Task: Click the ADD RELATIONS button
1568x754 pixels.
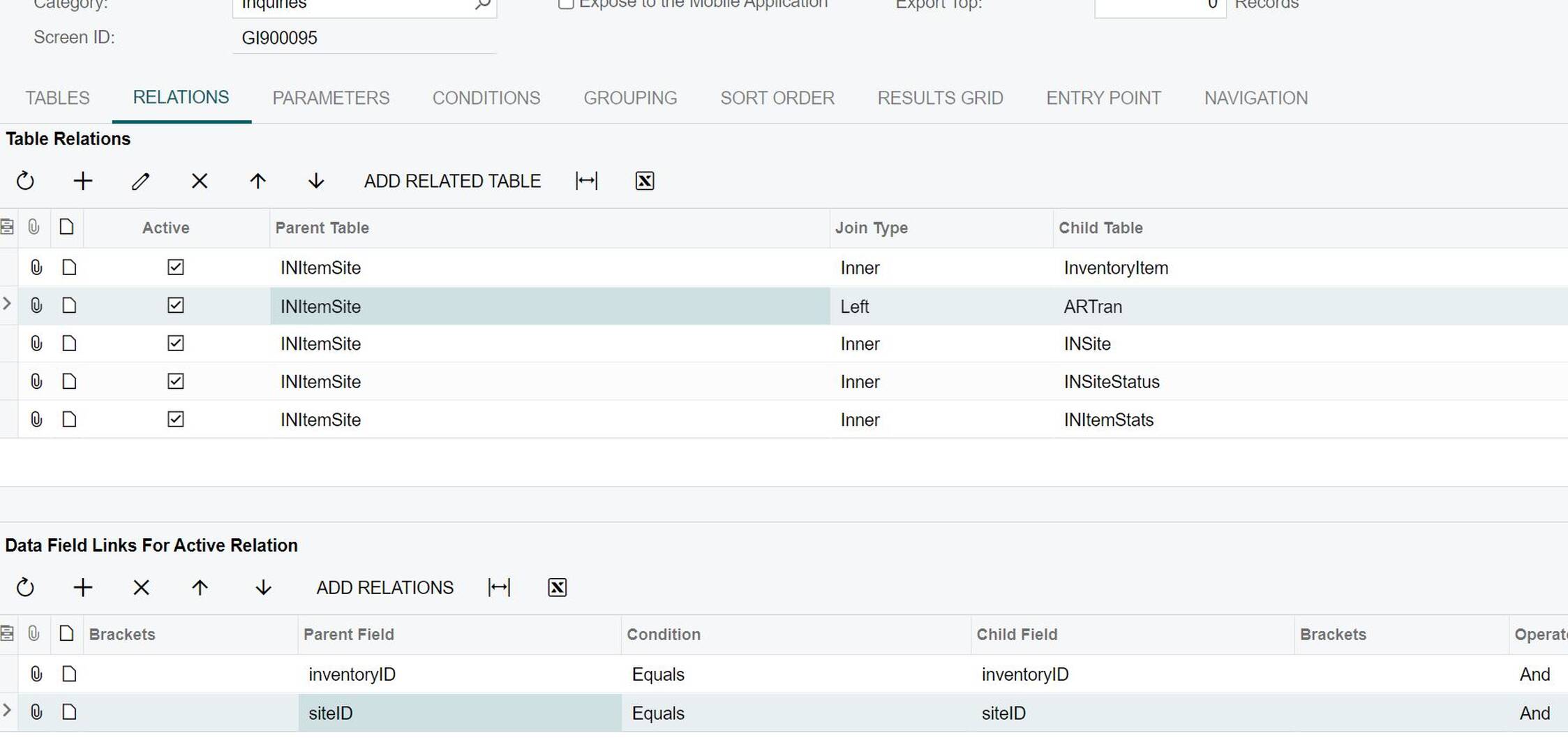Action: point(384,587)
